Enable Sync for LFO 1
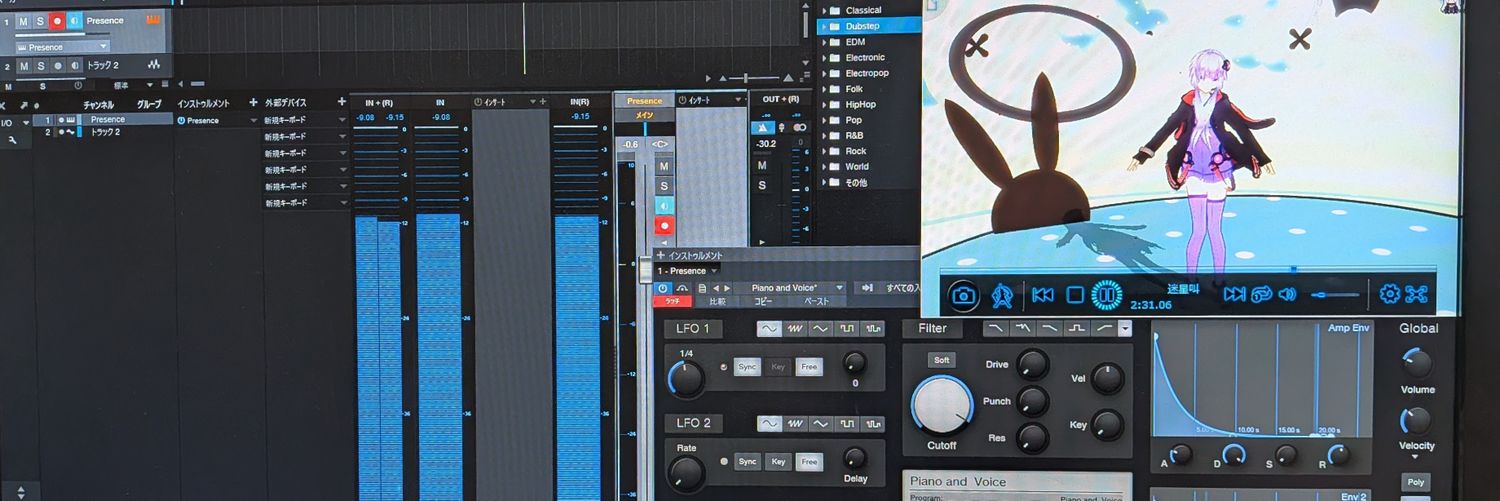The height and width of the screenshot is (501, 1500). (747, 367)
